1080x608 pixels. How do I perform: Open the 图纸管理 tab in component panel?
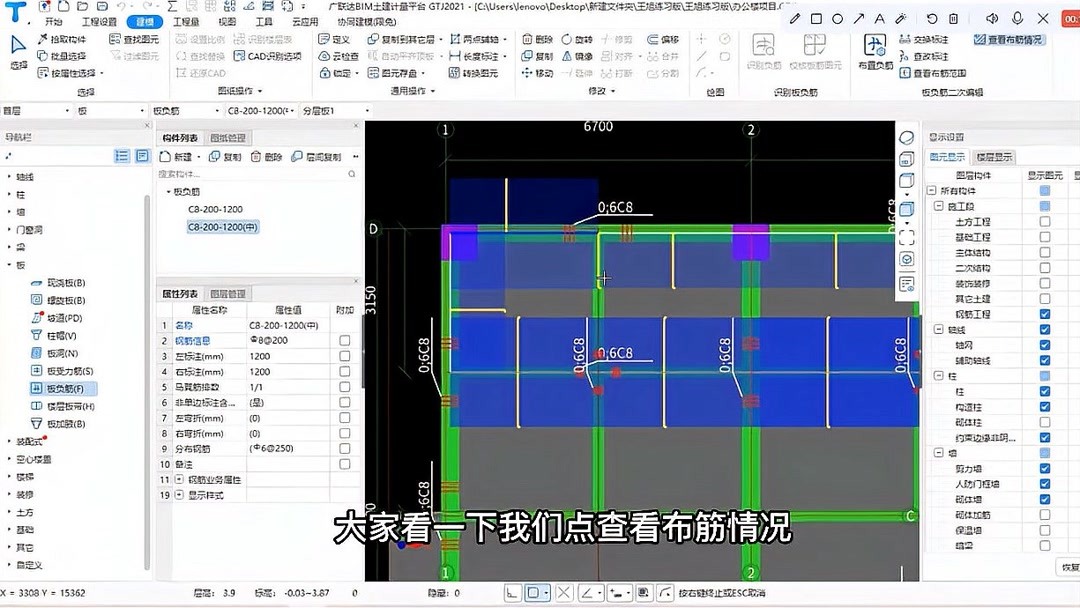(x=227, y=138)
